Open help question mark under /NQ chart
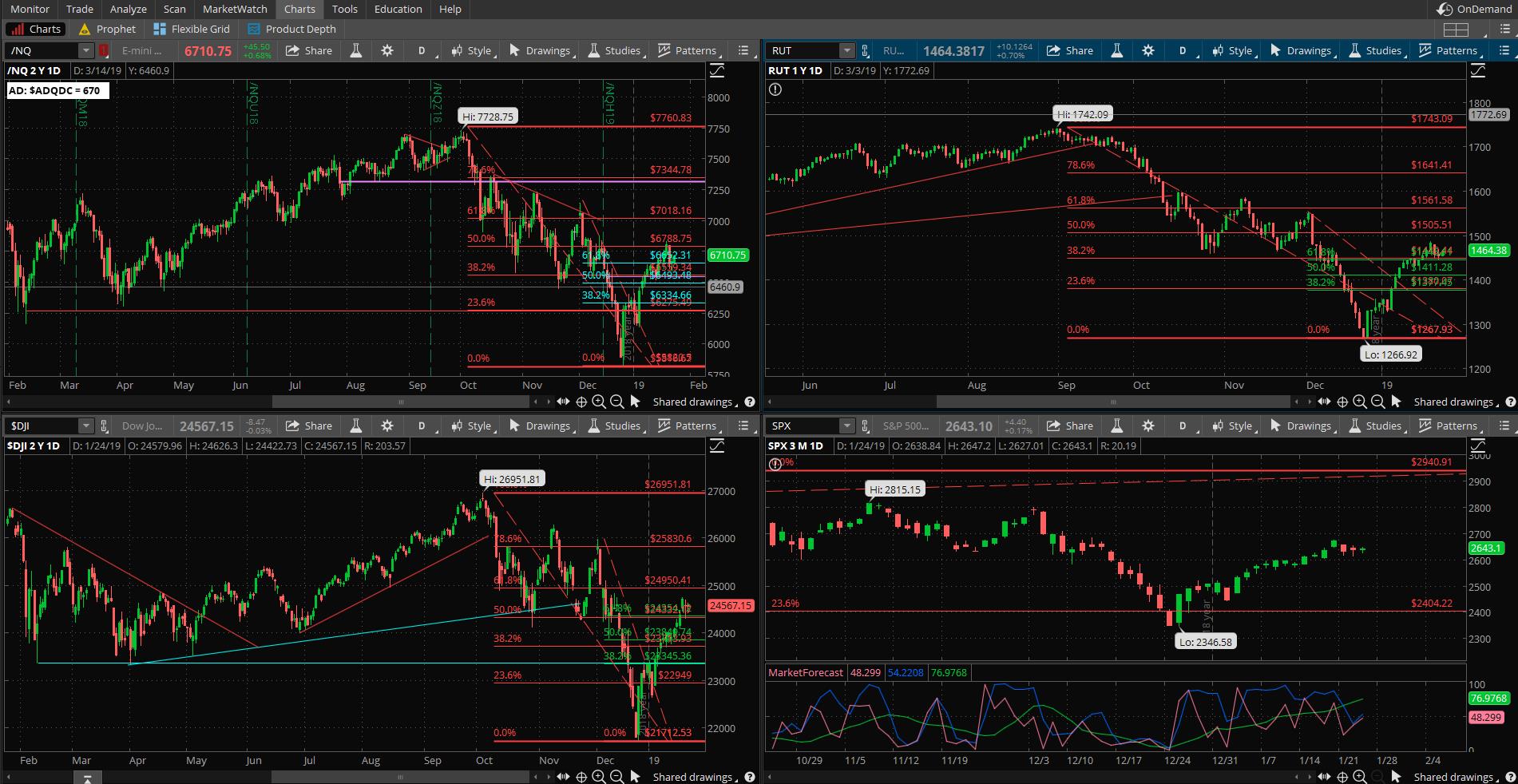The height and width of the screenshot is (784, 1518). (x=750, y=402)
